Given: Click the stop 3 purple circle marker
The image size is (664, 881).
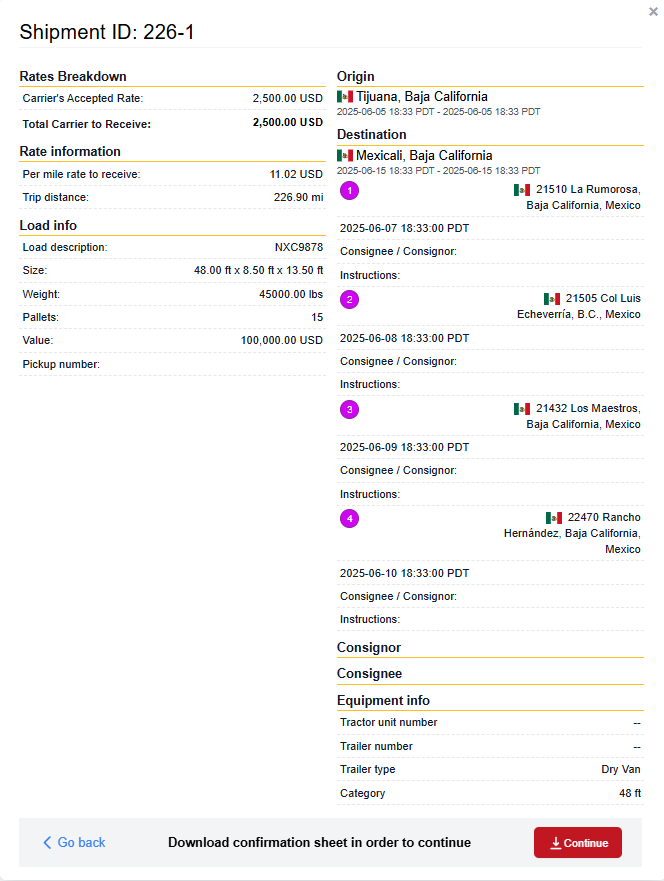Looking at the screenshot, I should (x=349, y=409).
